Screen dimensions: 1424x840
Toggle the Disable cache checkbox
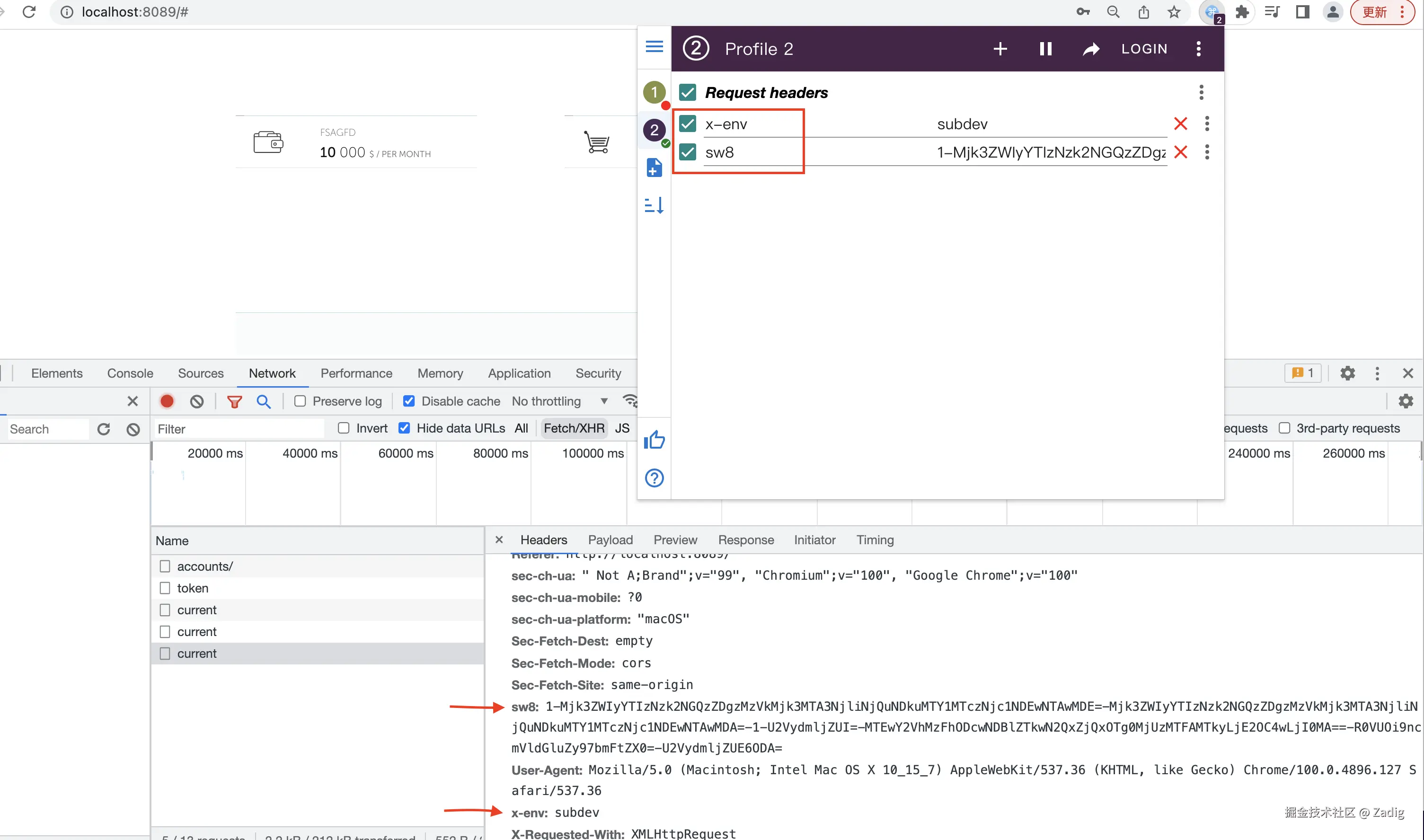pos(408,401)
